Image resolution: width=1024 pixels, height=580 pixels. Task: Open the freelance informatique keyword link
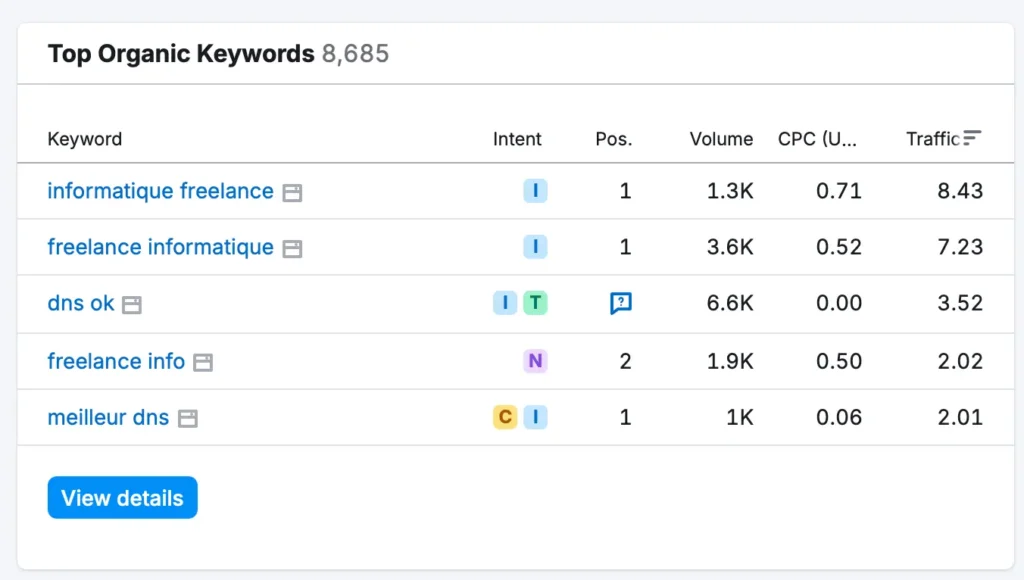pyautogui.click(x=161, y=247)
